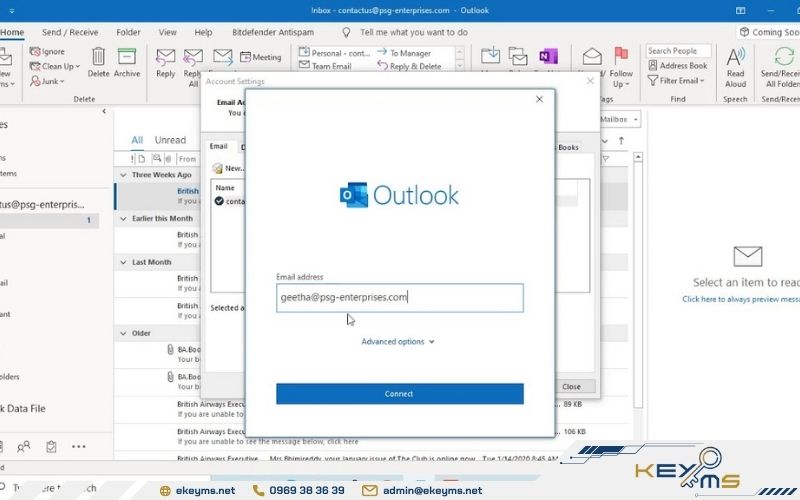Select the To Manager quick step
Screen dimensions: 800x500
[406, 53]
